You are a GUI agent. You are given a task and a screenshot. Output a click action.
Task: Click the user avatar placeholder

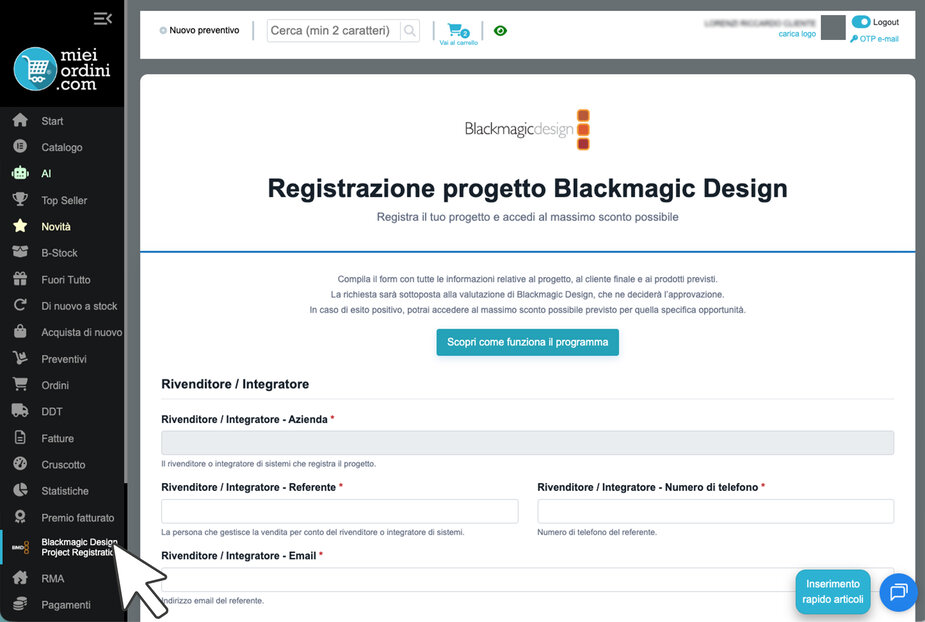pos(833,28)
